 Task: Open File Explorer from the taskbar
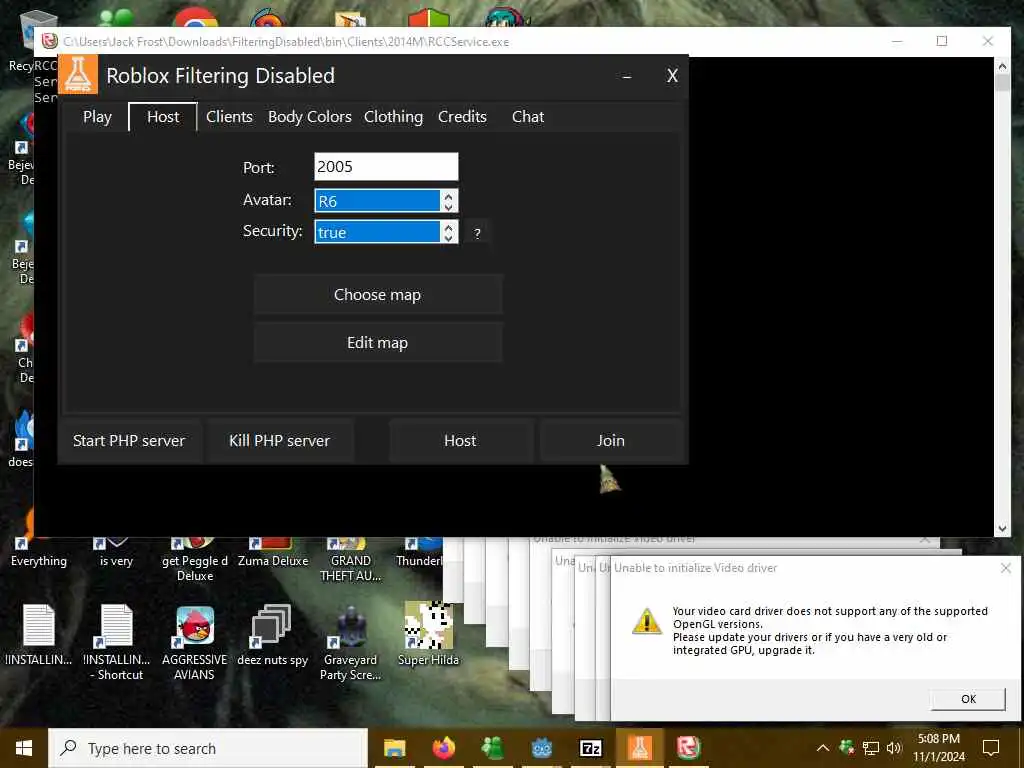(394, 748)
